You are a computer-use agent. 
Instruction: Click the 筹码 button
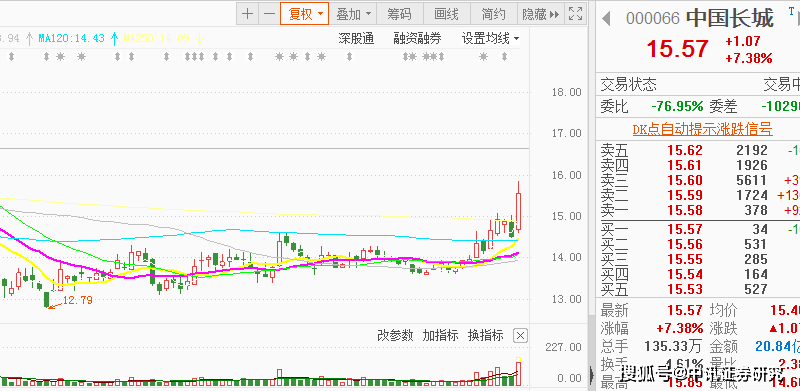point(399,14)
